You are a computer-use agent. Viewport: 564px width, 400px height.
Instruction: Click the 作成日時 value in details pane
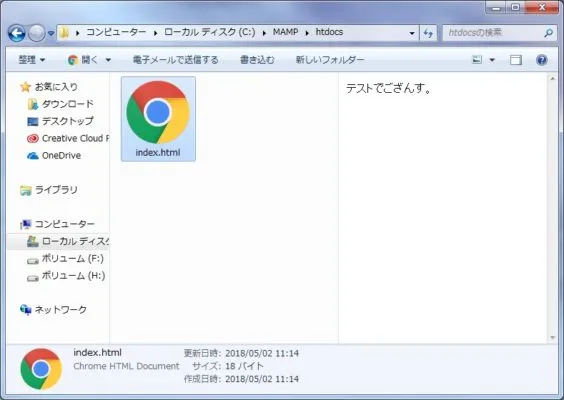coord(262,379)
